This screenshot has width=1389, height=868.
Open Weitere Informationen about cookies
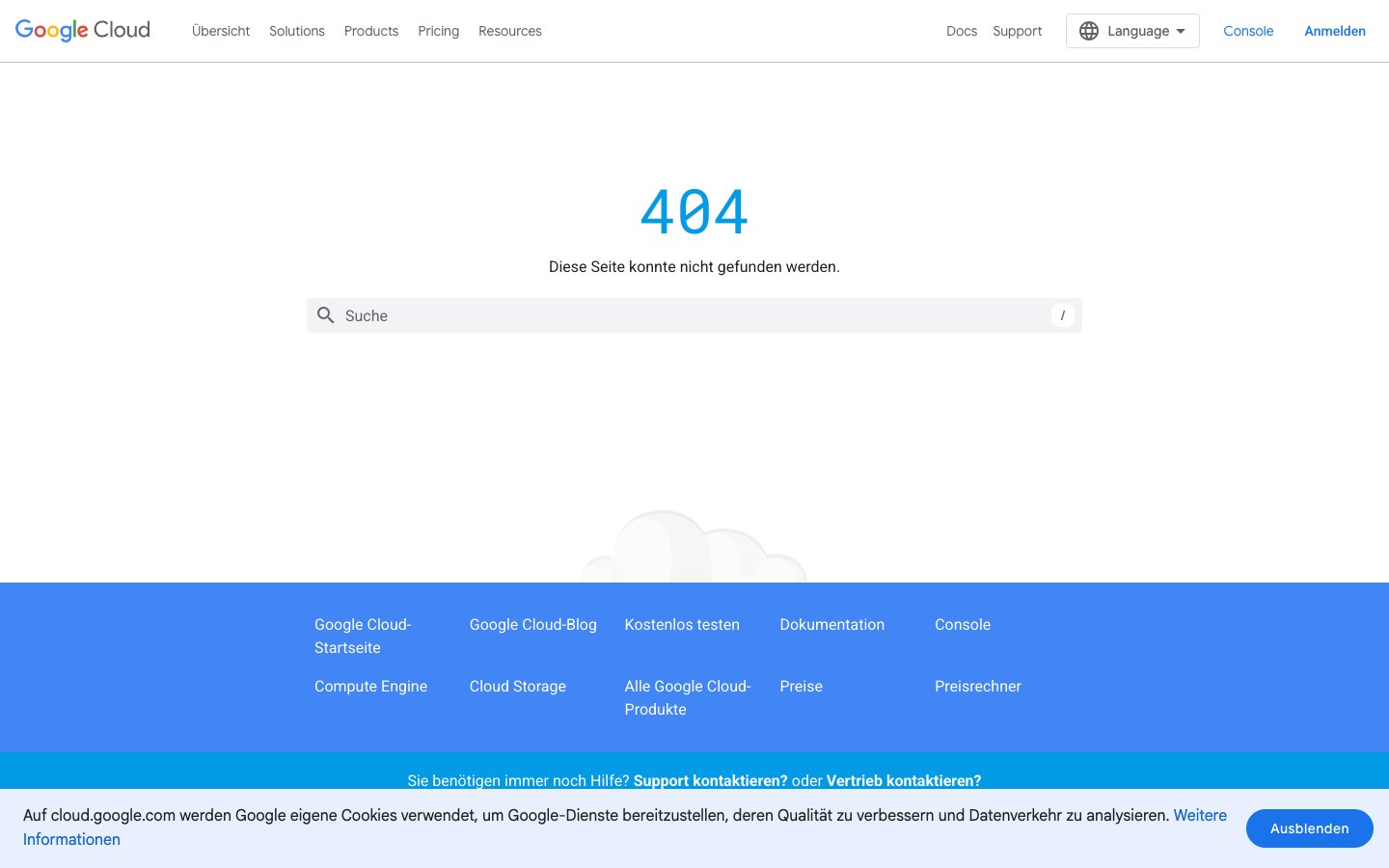[1200, 815]
